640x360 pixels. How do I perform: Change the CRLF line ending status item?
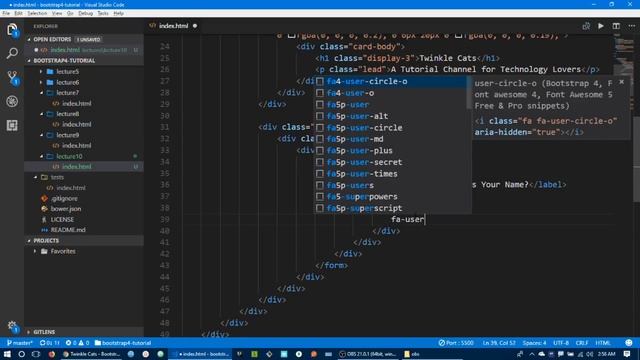tap(582, 343)
